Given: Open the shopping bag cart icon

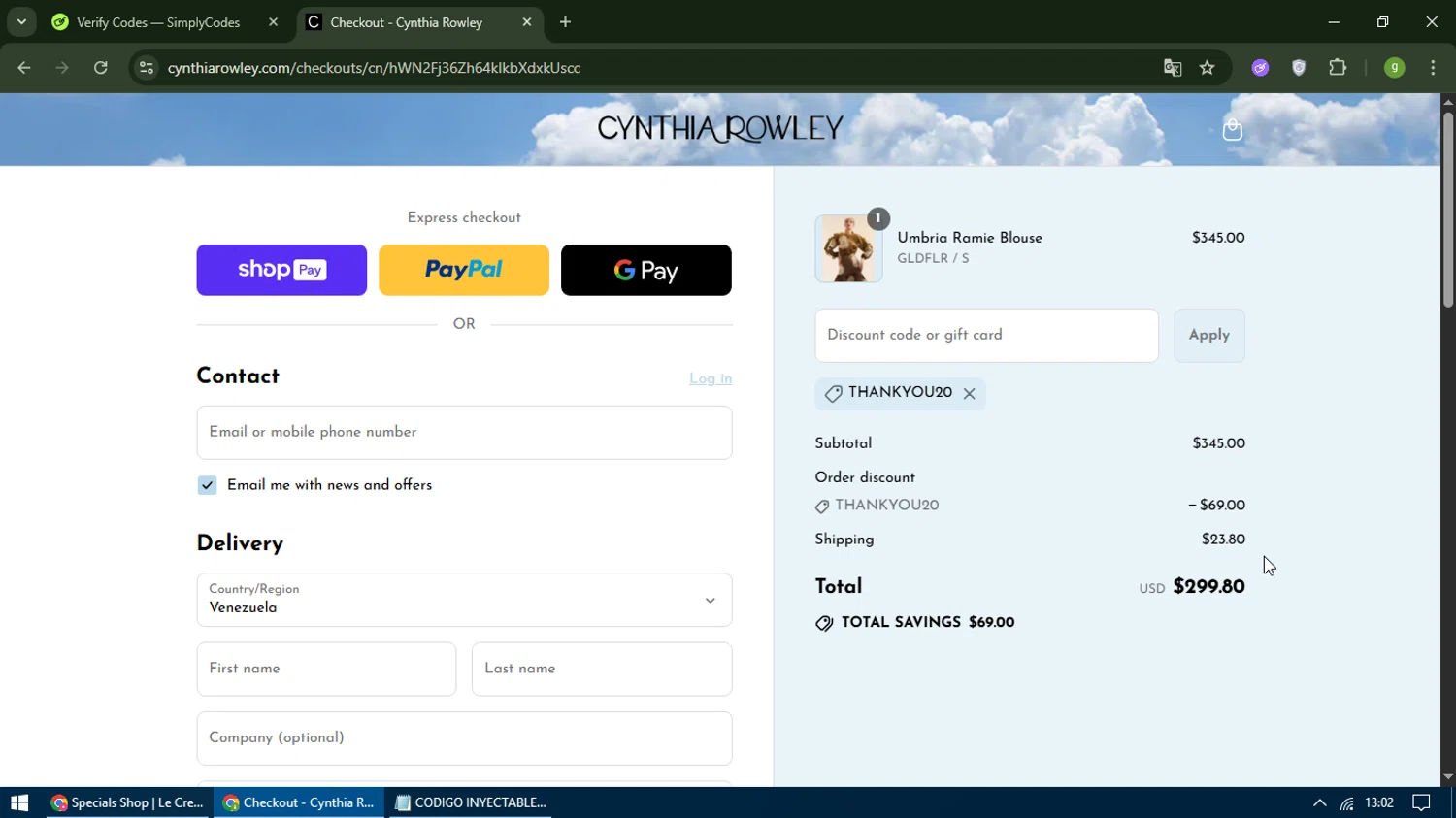Looking at the screenshot, I should click(1232, 130).
